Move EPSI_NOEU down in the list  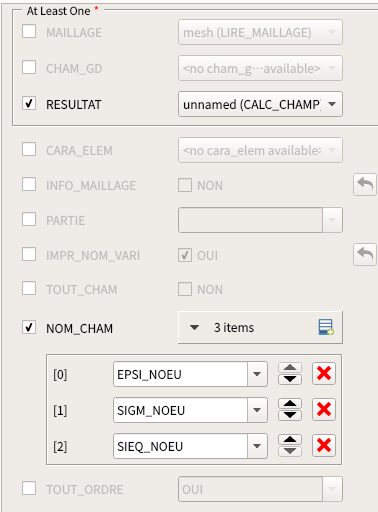(x=290, y=379)
